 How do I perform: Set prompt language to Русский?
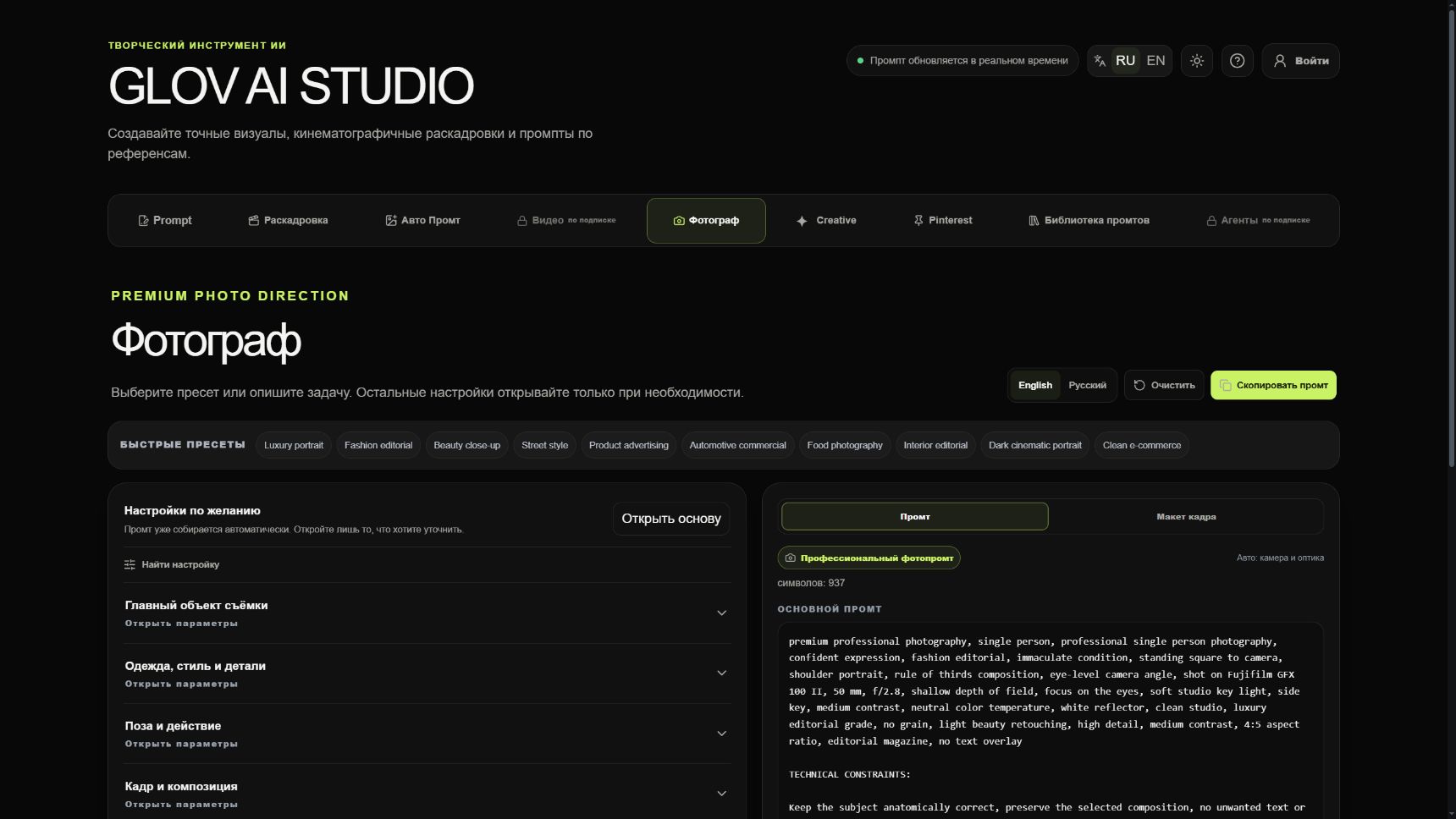click(x=1087, y=385)
